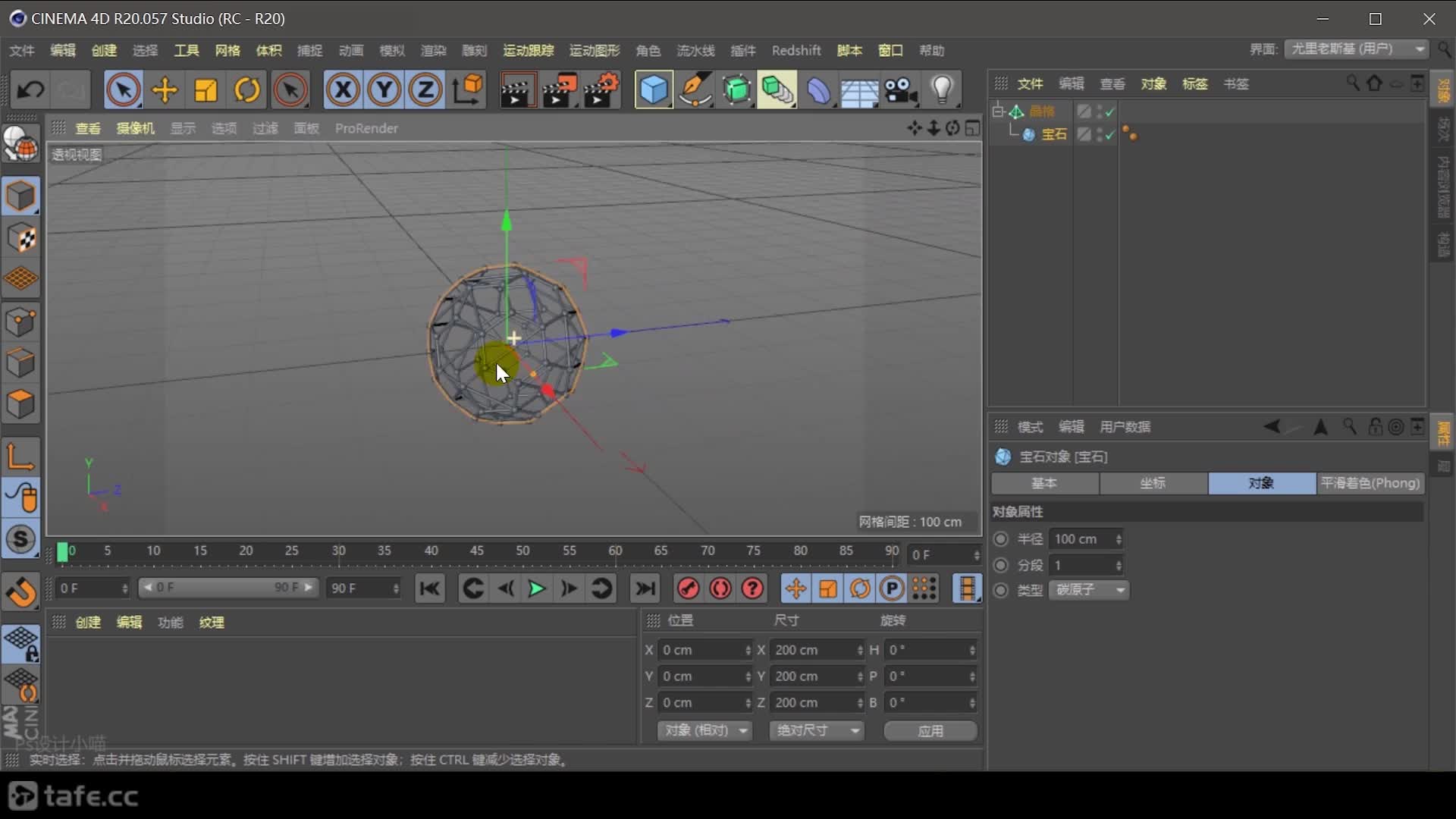Image resolution: width=1456 pixels, height=819 pixels.
Task: Play the animation forward
Action: (x=536, y=588)
